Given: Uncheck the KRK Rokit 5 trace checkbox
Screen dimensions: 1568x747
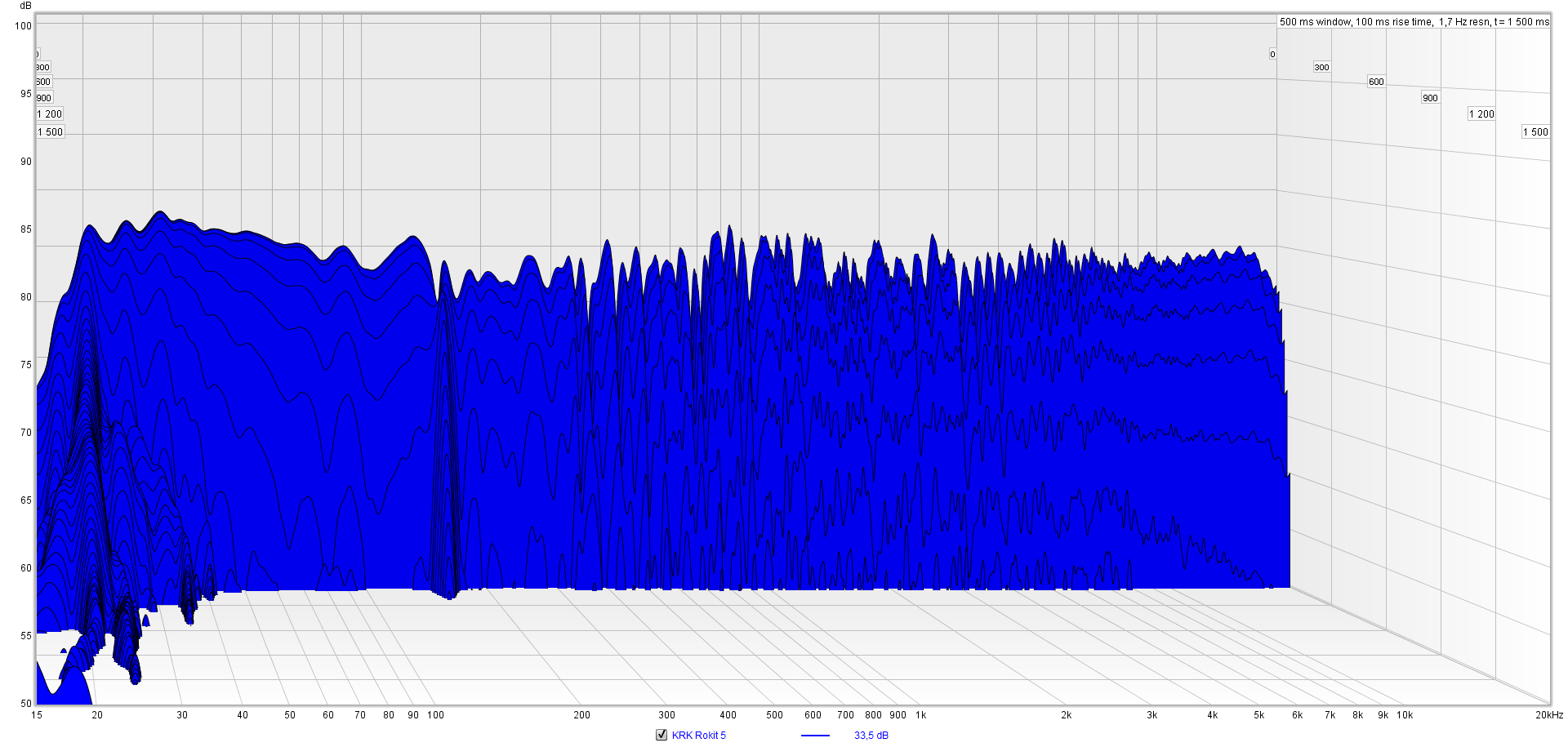Looking at the screenshot, I should coord(661,735).
